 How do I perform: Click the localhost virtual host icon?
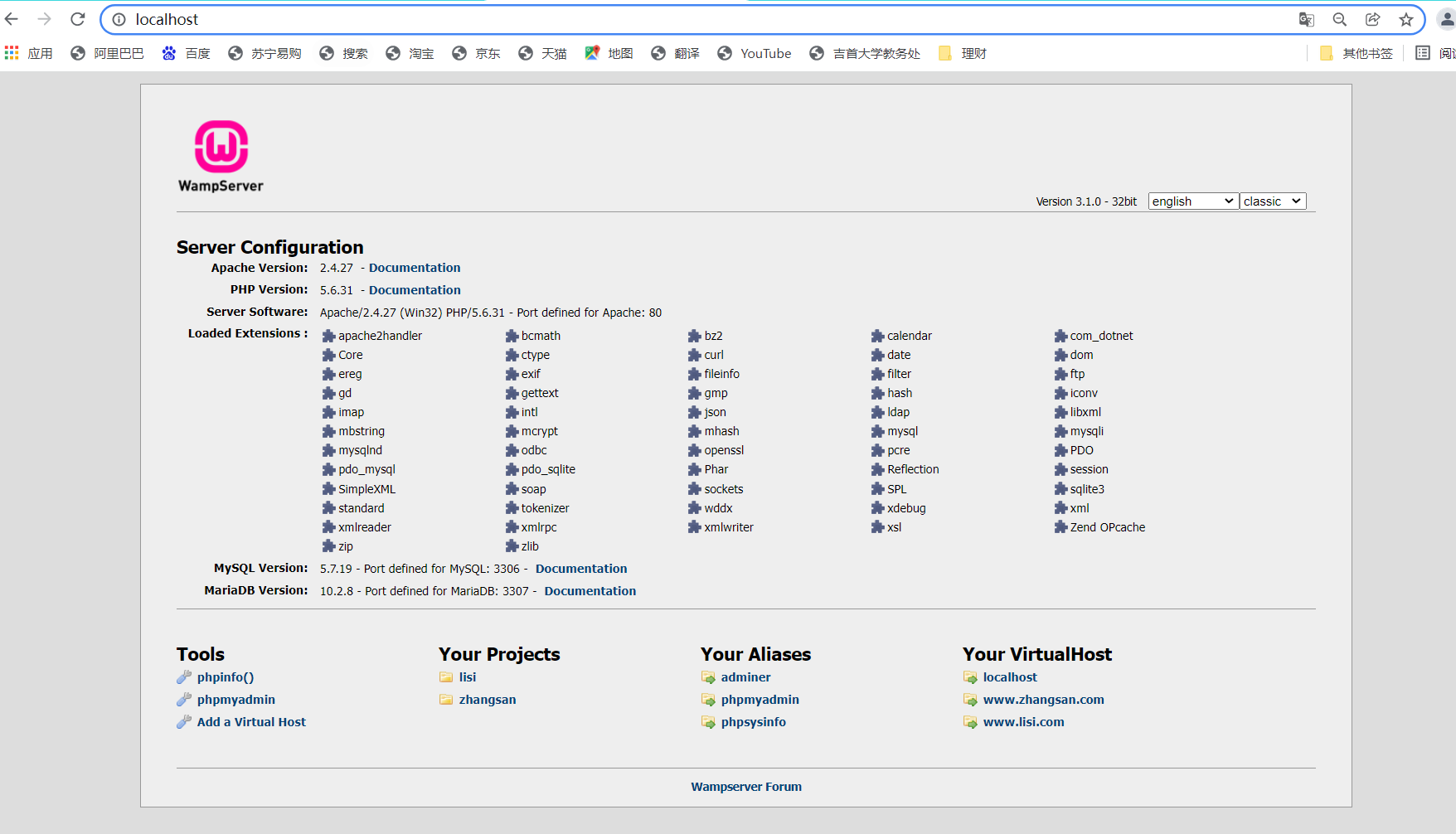click(970, 677)
